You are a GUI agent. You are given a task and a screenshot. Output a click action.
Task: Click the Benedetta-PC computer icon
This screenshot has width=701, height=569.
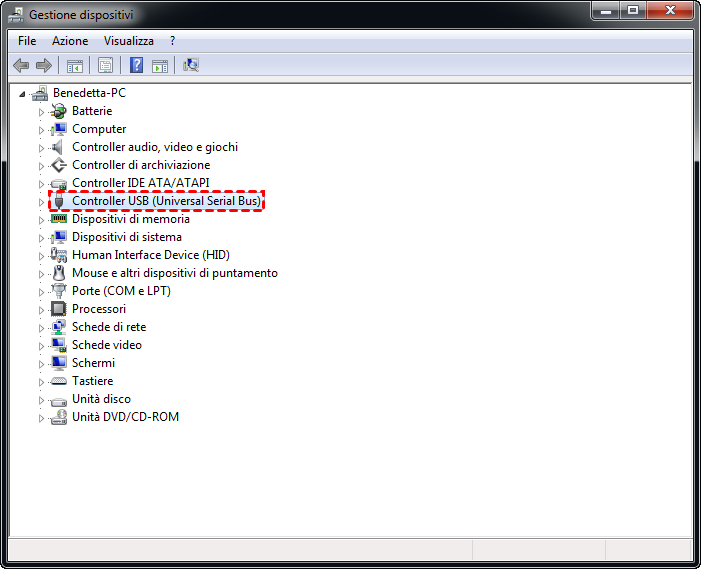tap(39, 93)
